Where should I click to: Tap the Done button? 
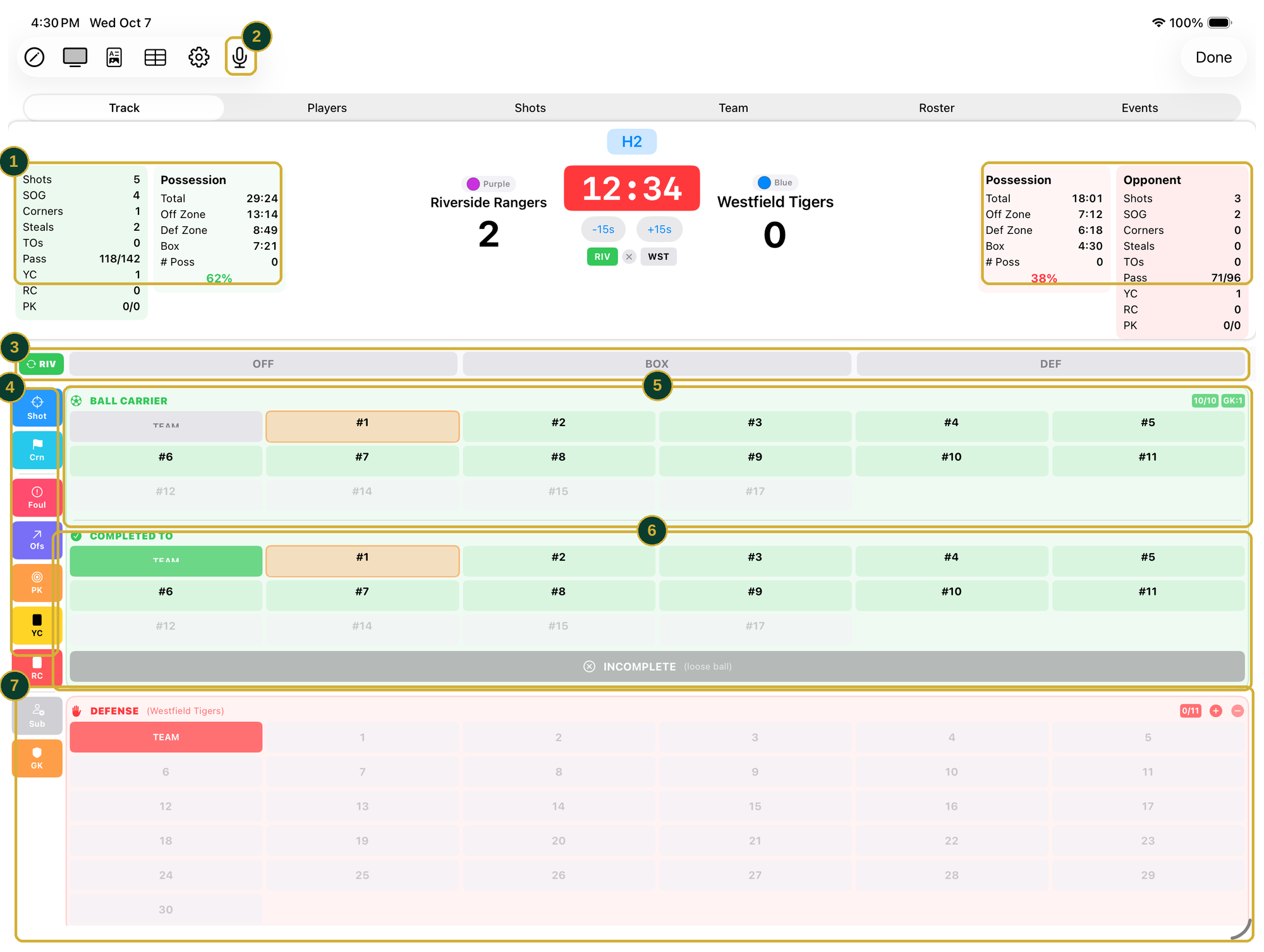click(x=1213, y=58)
